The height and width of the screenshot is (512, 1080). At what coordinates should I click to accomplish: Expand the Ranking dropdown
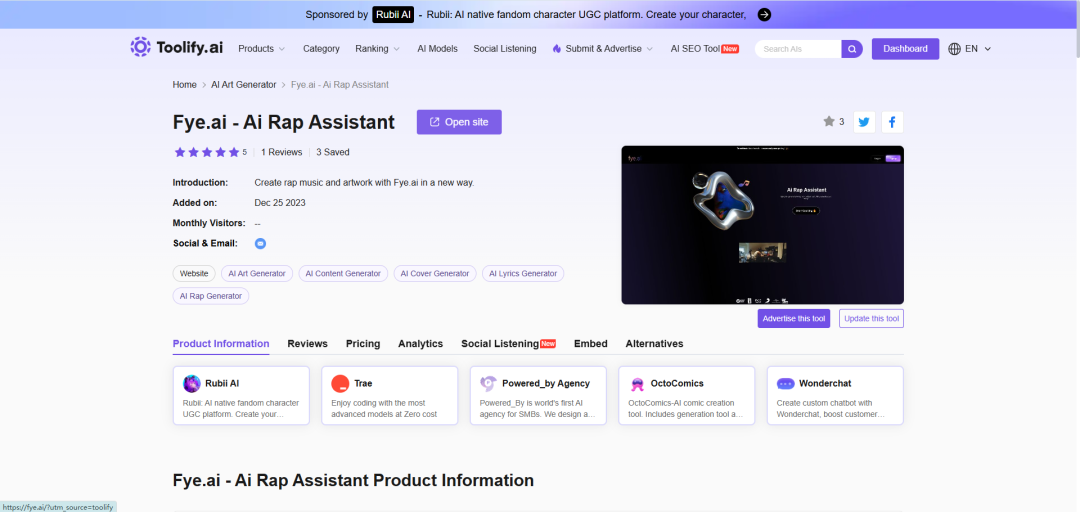[x=377, y=49]
